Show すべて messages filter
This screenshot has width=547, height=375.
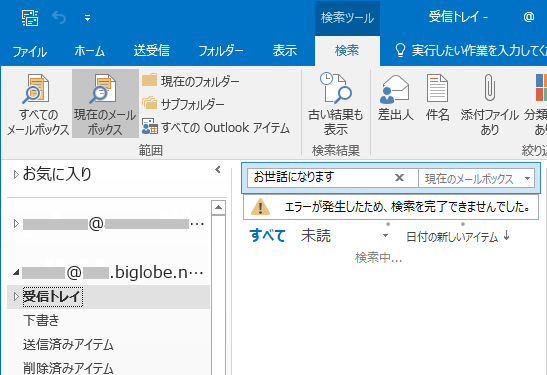(x=268, y=236)
